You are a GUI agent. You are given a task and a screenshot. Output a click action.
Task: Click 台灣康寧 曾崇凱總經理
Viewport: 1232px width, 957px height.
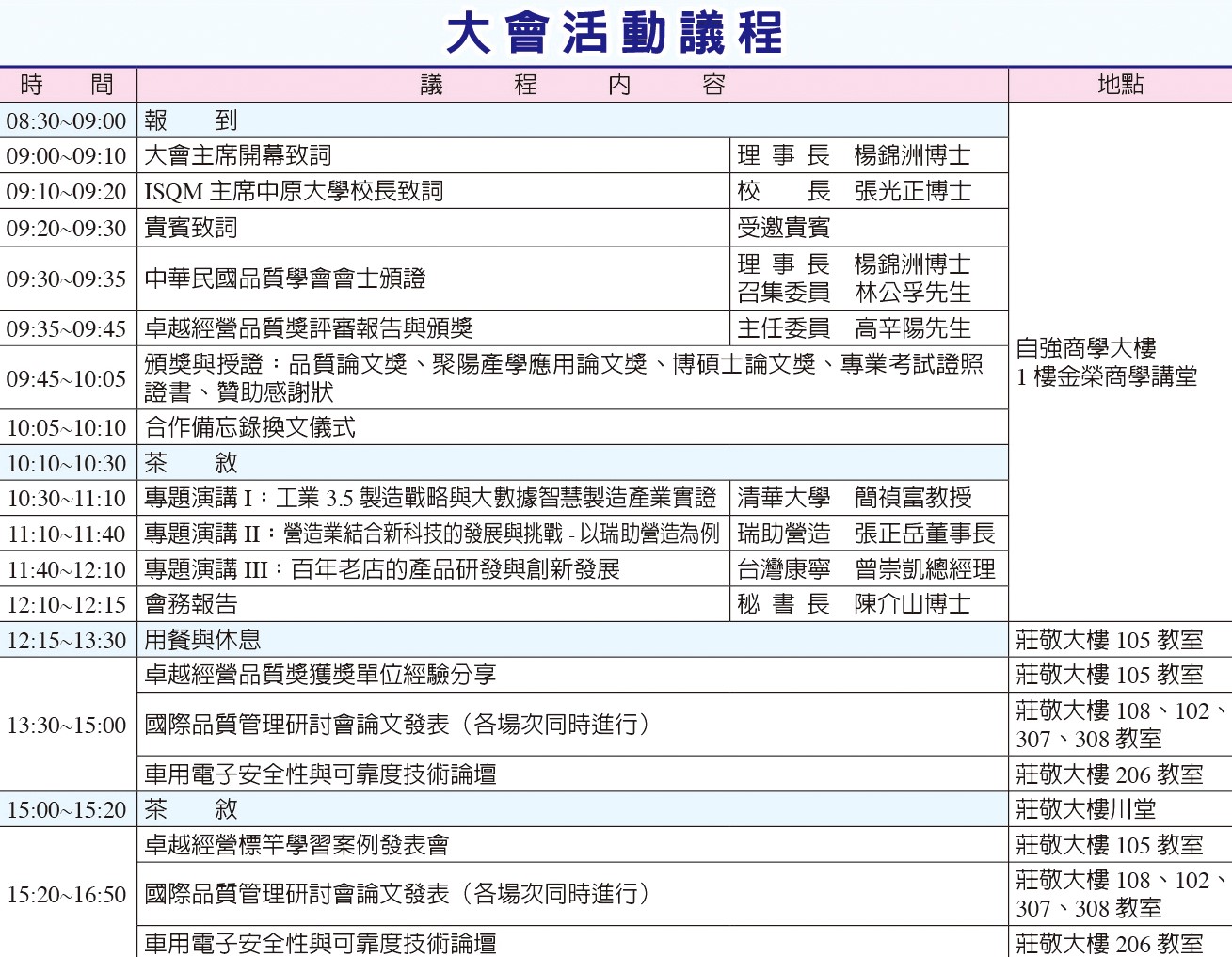(x=866, y=569)
